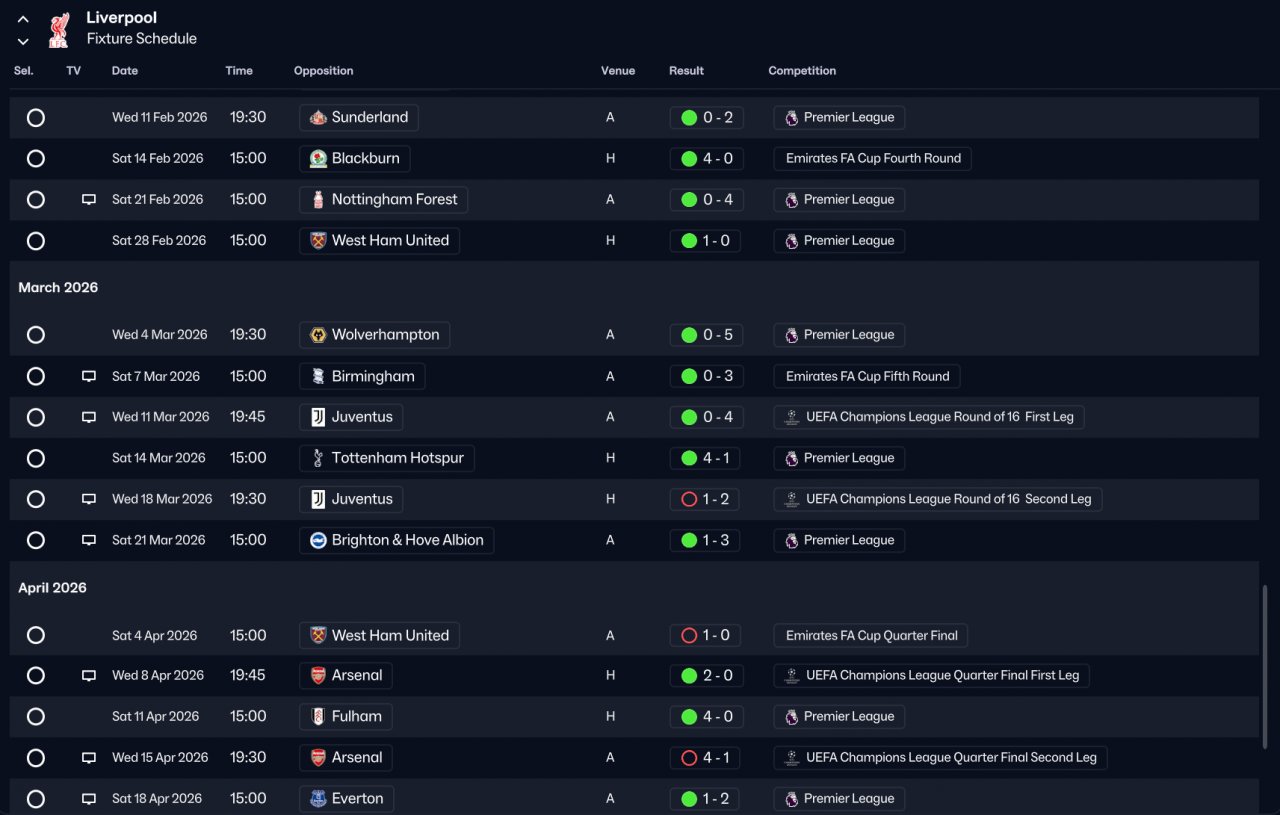Sort fixtures by the Date column header
The width and height of the screenshot is (1280, 815).
tap(125, 71)
